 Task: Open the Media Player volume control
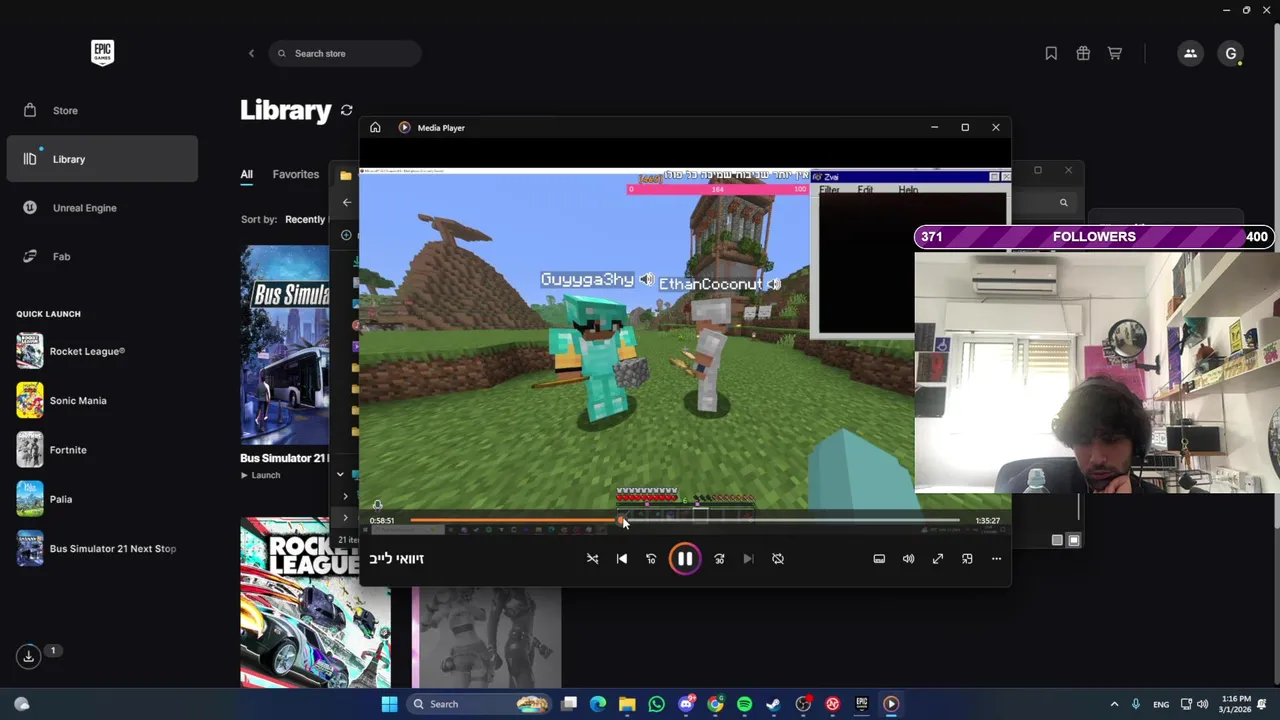908,559
